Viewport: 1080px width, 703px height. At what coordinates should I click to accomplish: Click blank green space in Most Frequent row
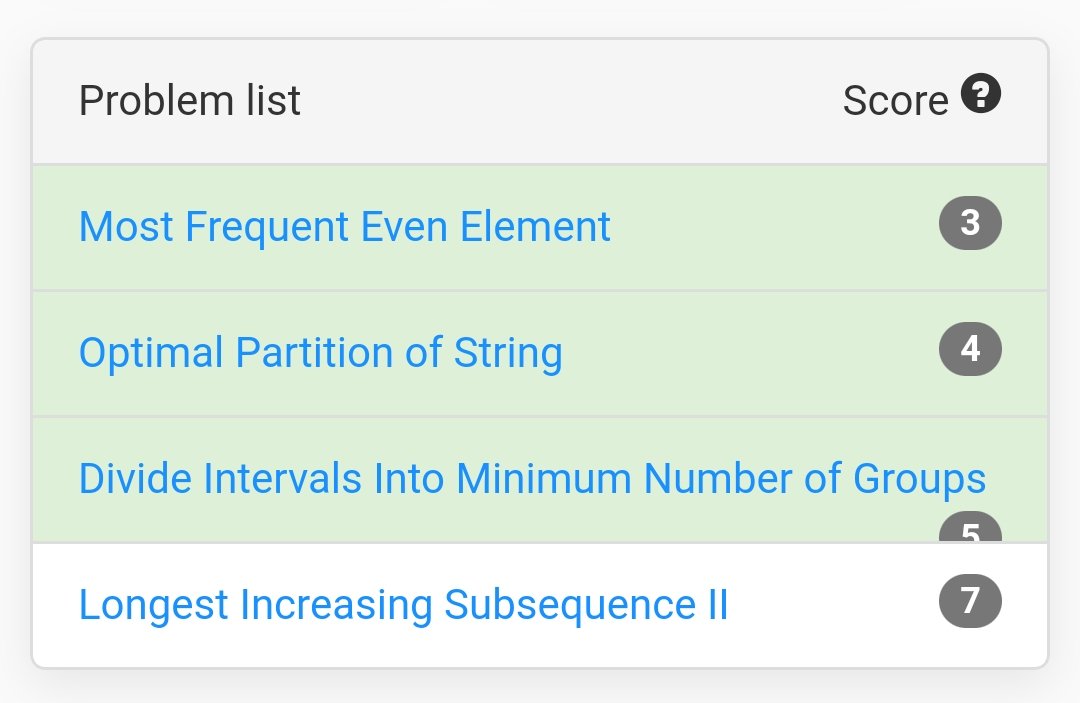pyautogui.click(x=771, y=227)
